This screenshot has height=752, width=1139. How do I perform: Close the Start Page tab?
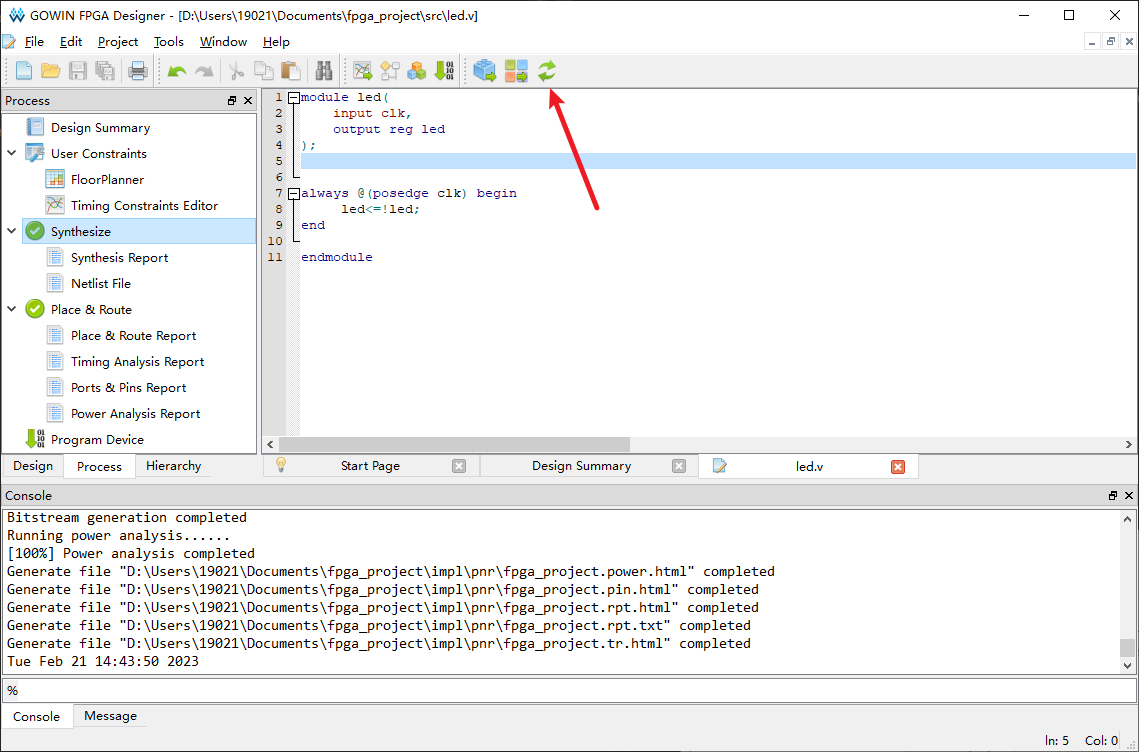coord(459,466)
